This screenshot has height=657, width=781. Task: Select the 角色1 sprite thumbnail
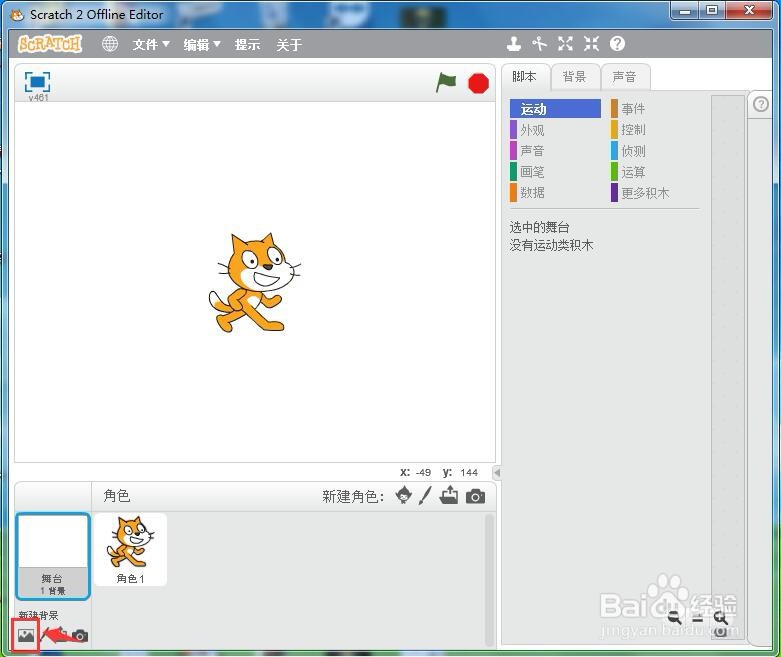click(x=130, y=549)
